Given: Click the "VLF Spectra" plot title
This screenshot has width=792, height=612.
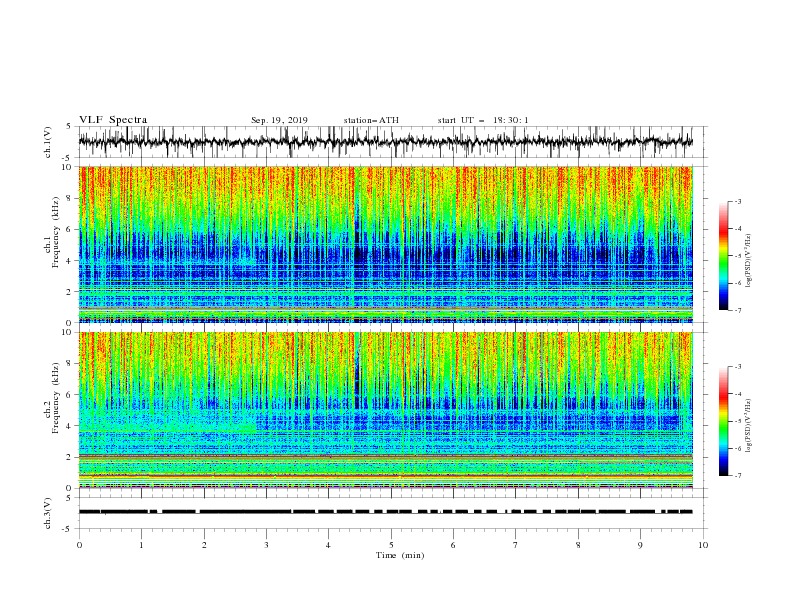Looking at the screenshot, I should coord(113,120).
